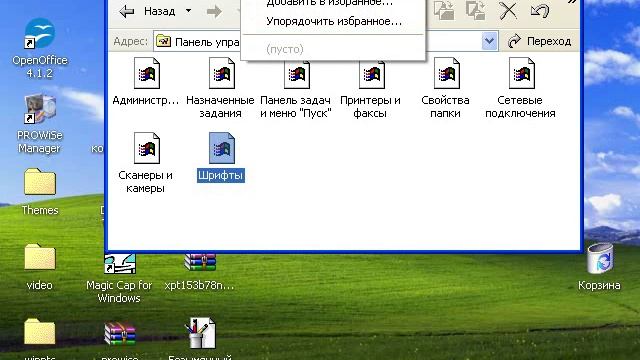The image size is (640, 360).
Task: Expand the Назад history dropdown arrow
Action: click(188, 11)
